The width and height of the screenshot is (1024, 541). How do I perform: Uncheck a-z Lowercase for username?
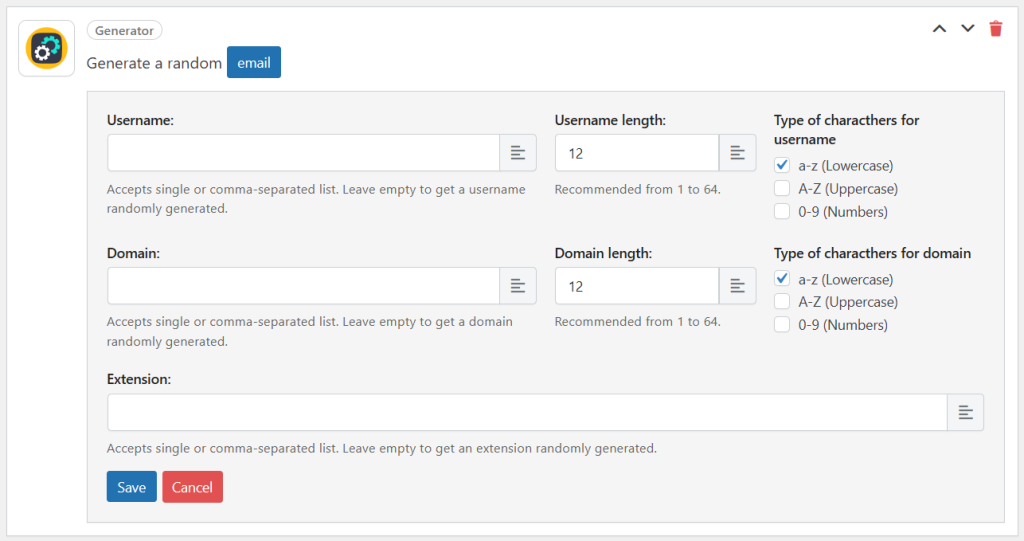point(782,166)
